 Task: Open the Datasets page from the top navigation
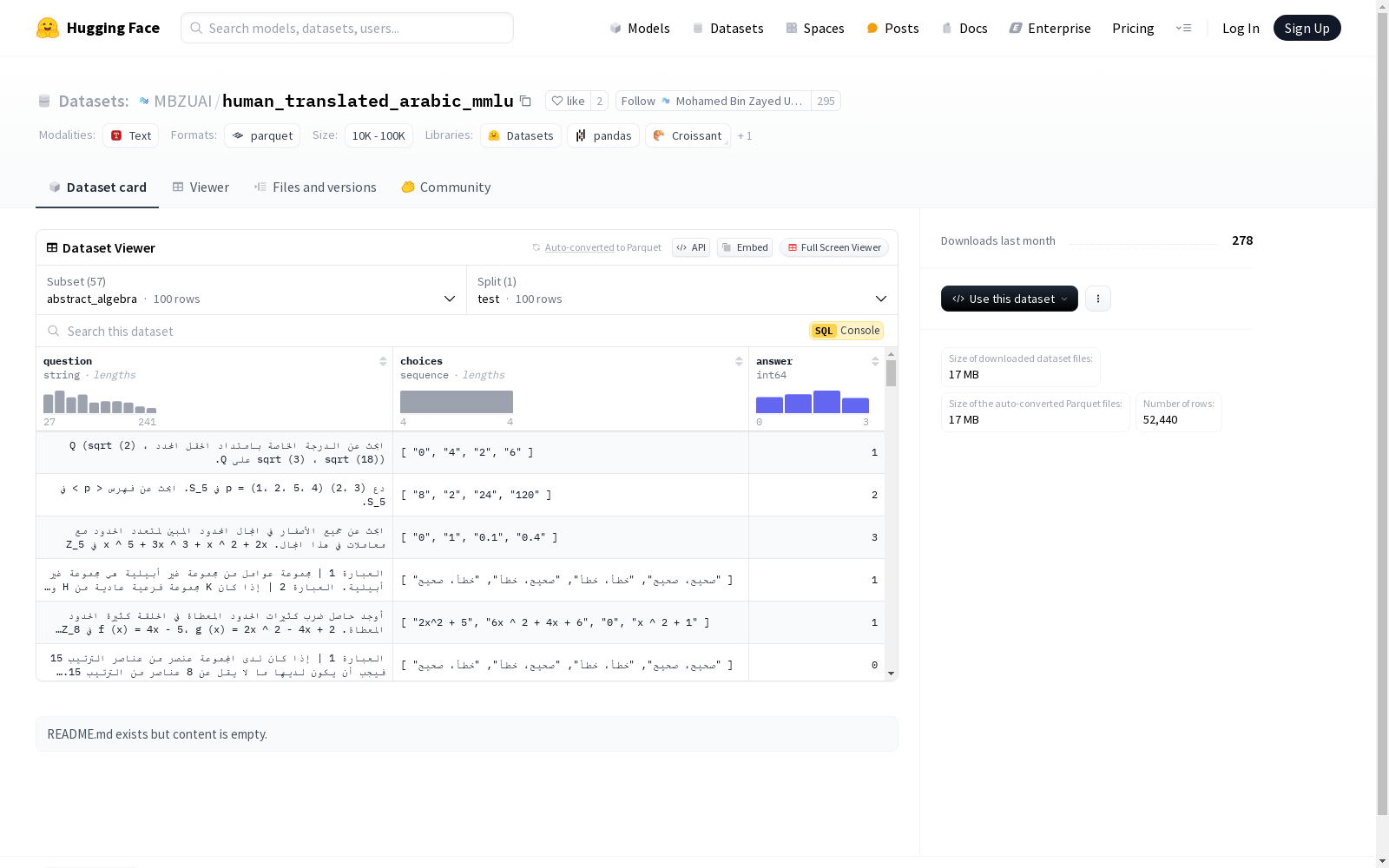tap(727, 28)
